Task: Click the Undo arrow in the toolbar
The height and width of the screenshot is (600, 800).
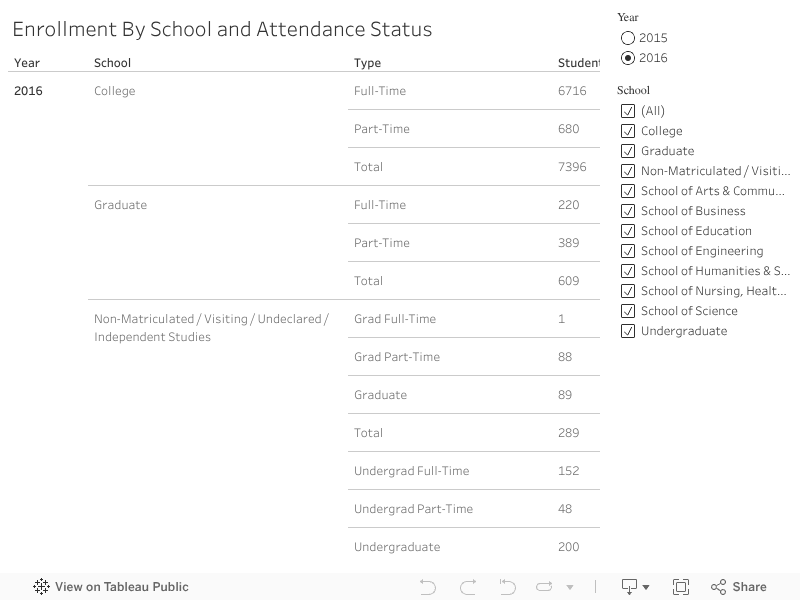Action: click(x=428, y=587)
